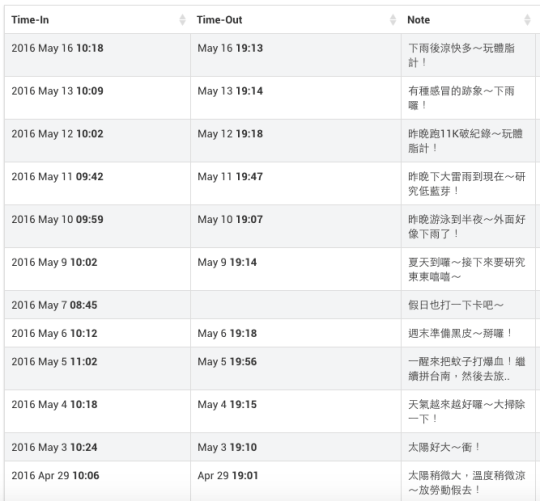Select the 2016 May 5 11:02 cell
The image size is (540, 501).
pos(97,369)
